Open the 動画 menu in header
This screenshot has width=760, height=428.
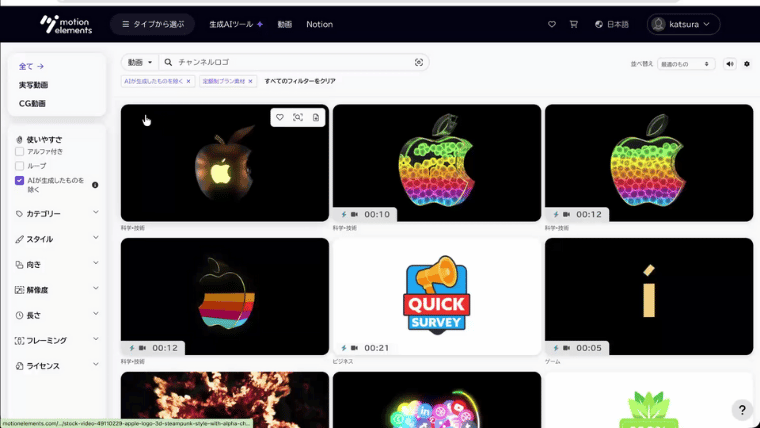(x=285, y=24)
